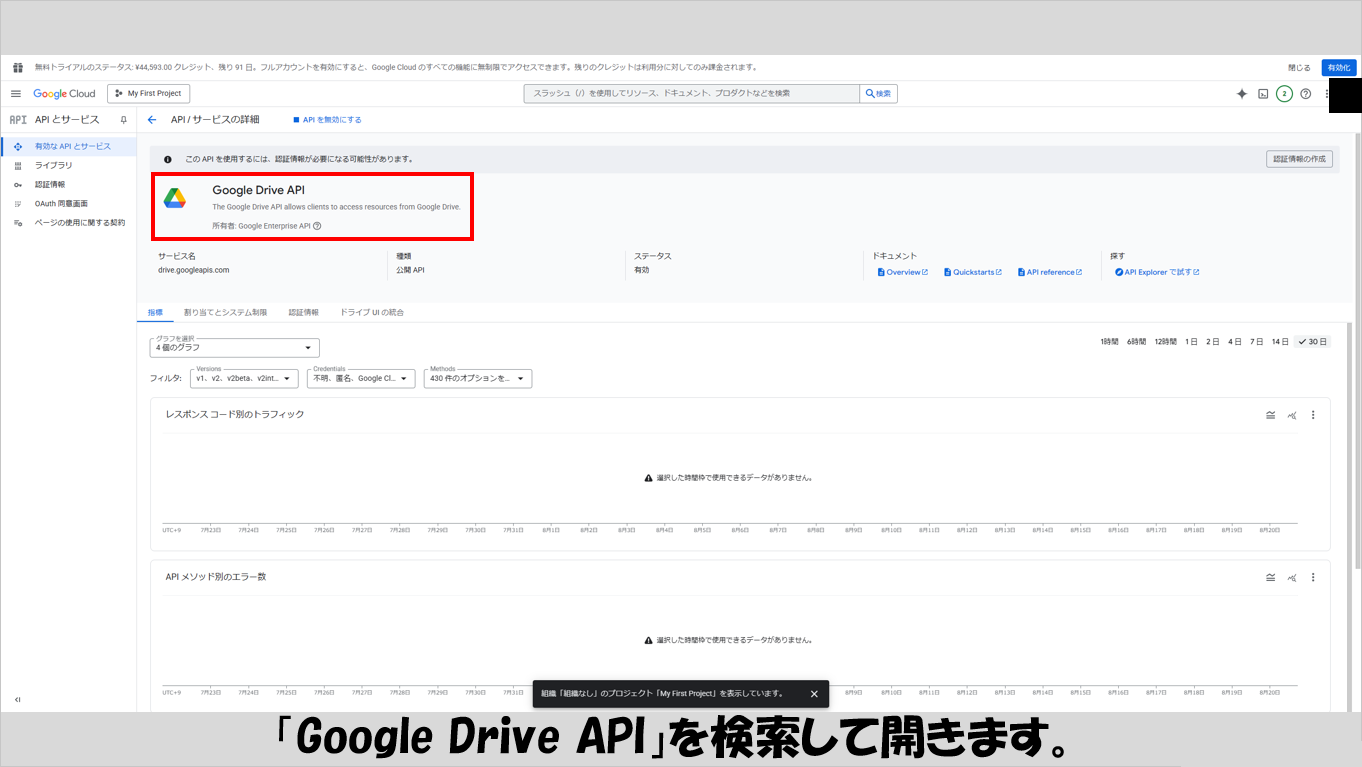Image resolution: width=1362 pixels, height=767 pixels.
Task: Open the ドライブ UI の統合 tab
Action: [372, 312]
